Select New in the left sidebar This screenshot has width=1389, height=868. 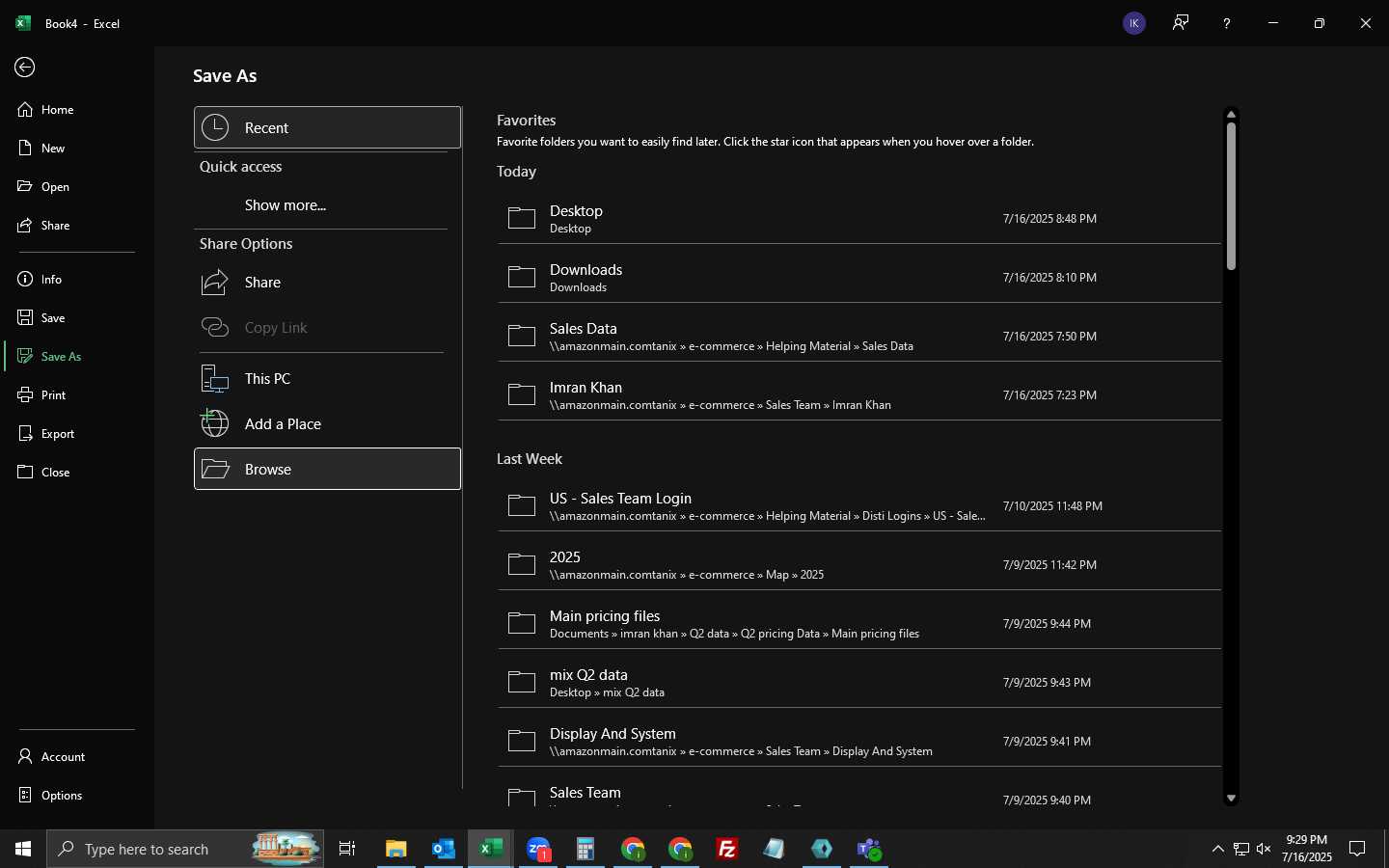tap(77, 149)
